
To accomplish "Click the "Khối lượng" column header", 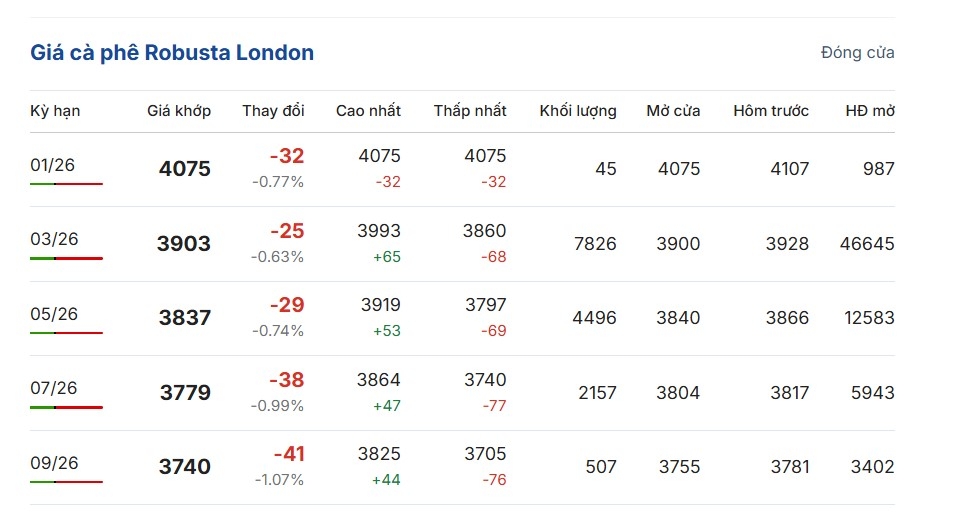I will 578,111.
